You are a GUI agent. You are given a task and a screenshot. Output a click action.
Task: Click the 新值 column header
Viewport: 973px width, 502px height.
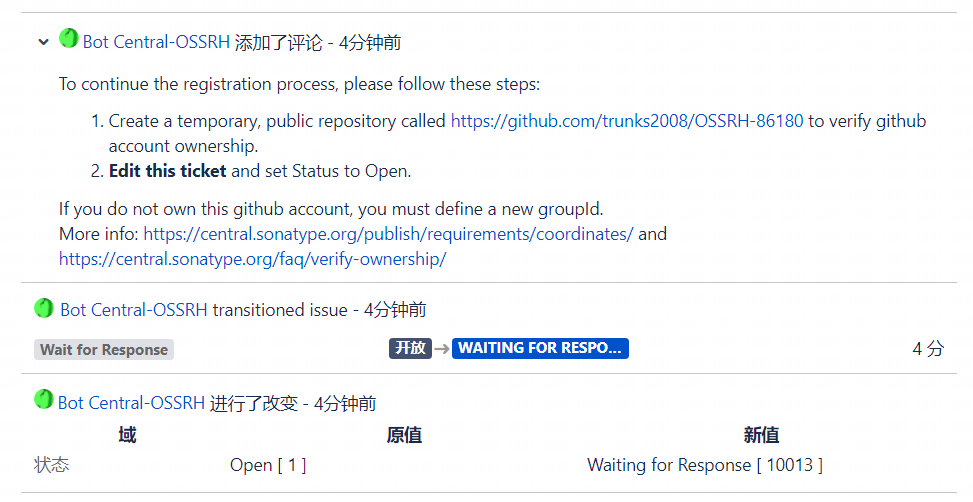click(761, 435)
